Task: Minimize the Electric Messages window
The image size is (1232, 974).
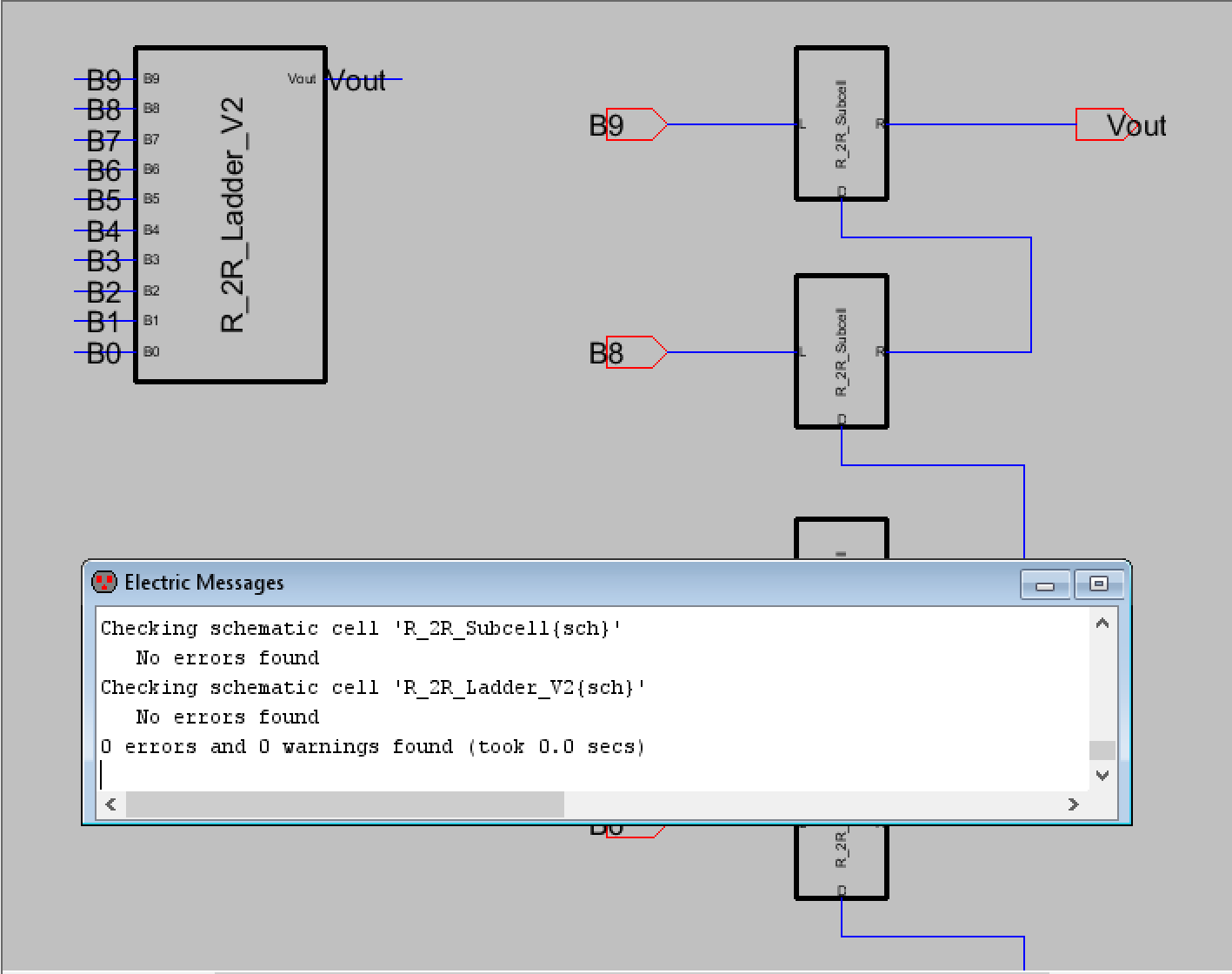Action: pos(1045,585)
